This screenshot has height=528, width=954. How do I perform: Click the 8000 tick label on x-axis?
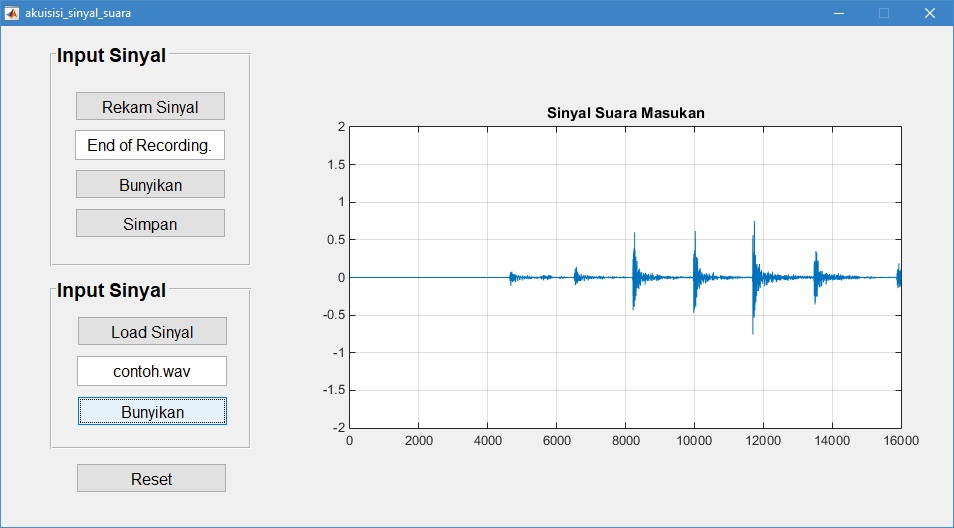(x=625, y=440)
